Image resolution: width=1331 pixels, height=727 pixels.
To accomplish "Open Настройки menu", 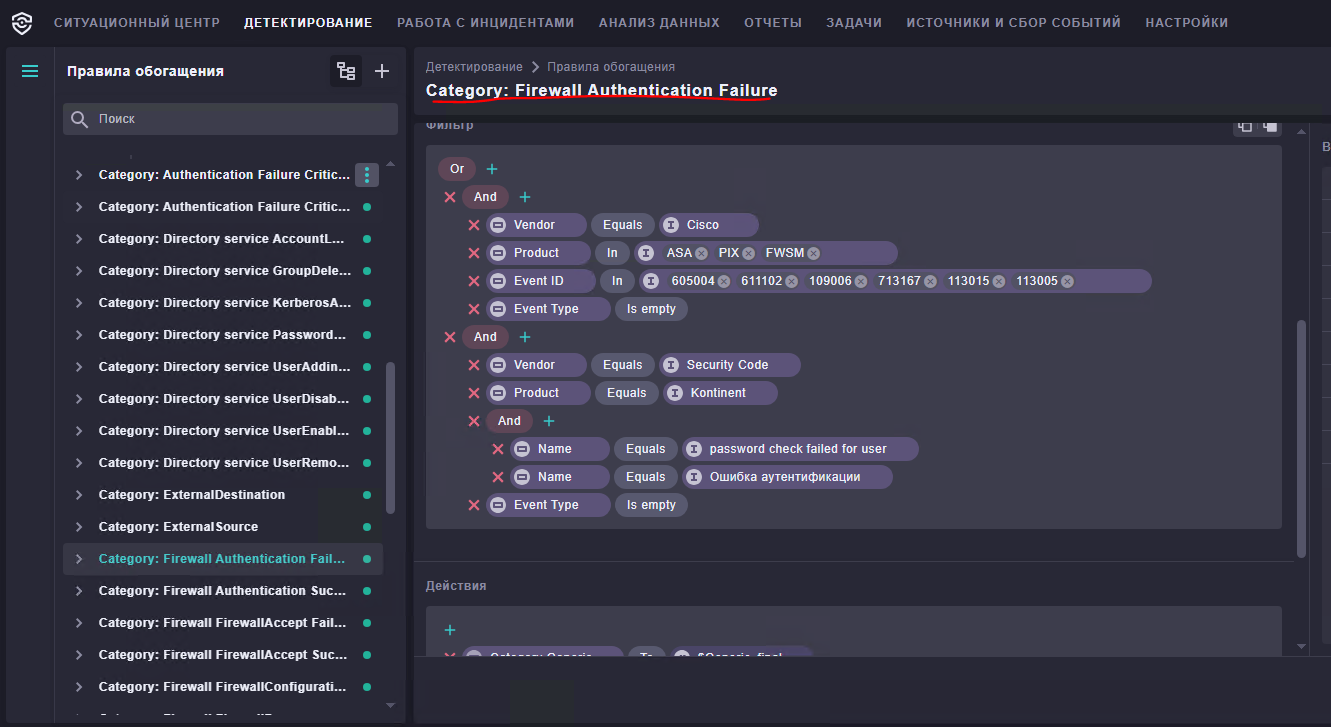I will [x=1187, y=23].
